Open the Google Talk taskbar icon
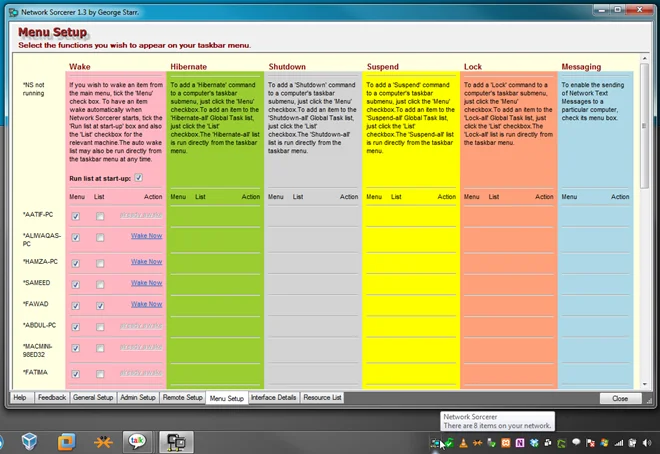Screen dimensions: 660x454 pos(137,441)
